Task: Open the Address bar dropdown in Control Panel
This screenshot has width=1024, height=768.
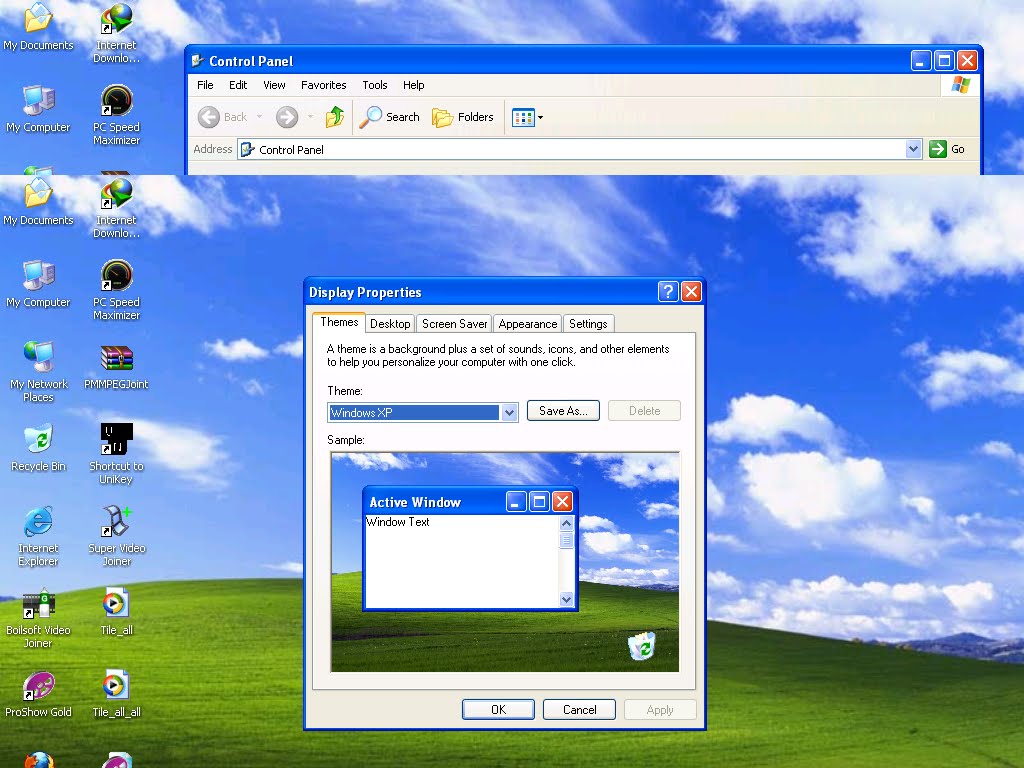Action: 913,149
